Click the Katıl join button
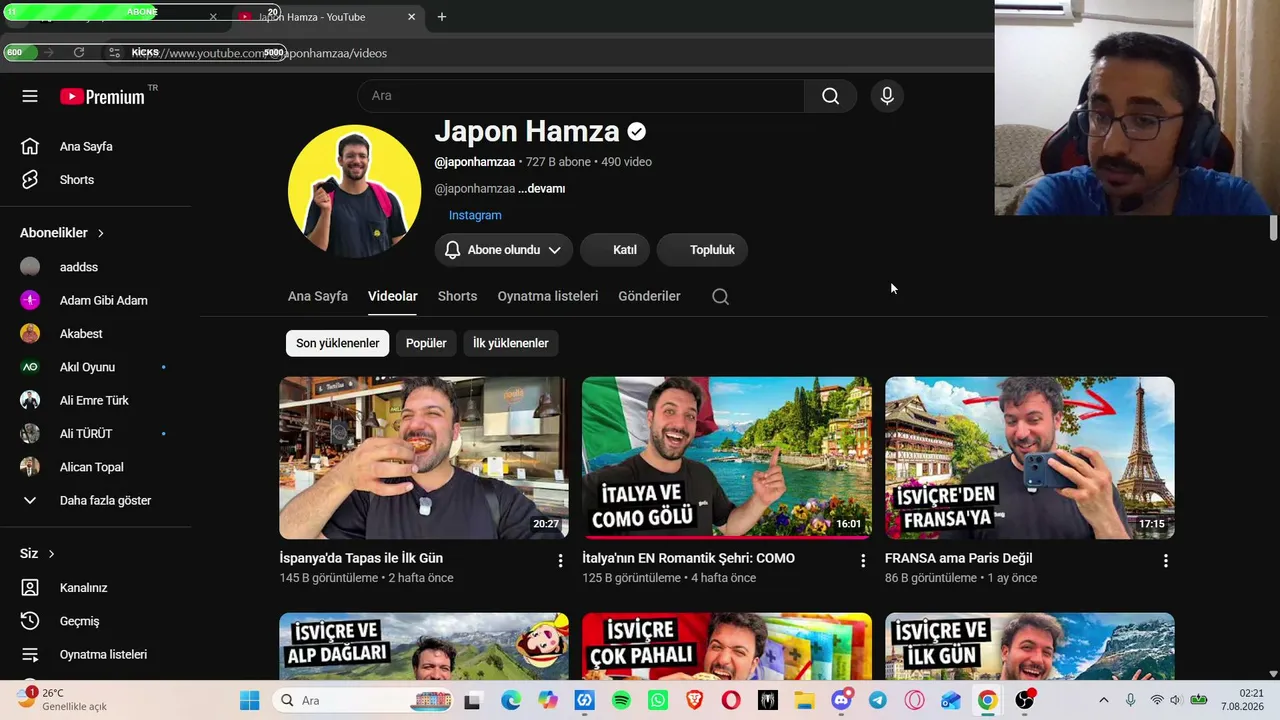Screen dimensions: 1280x720 tap(615, 250)
